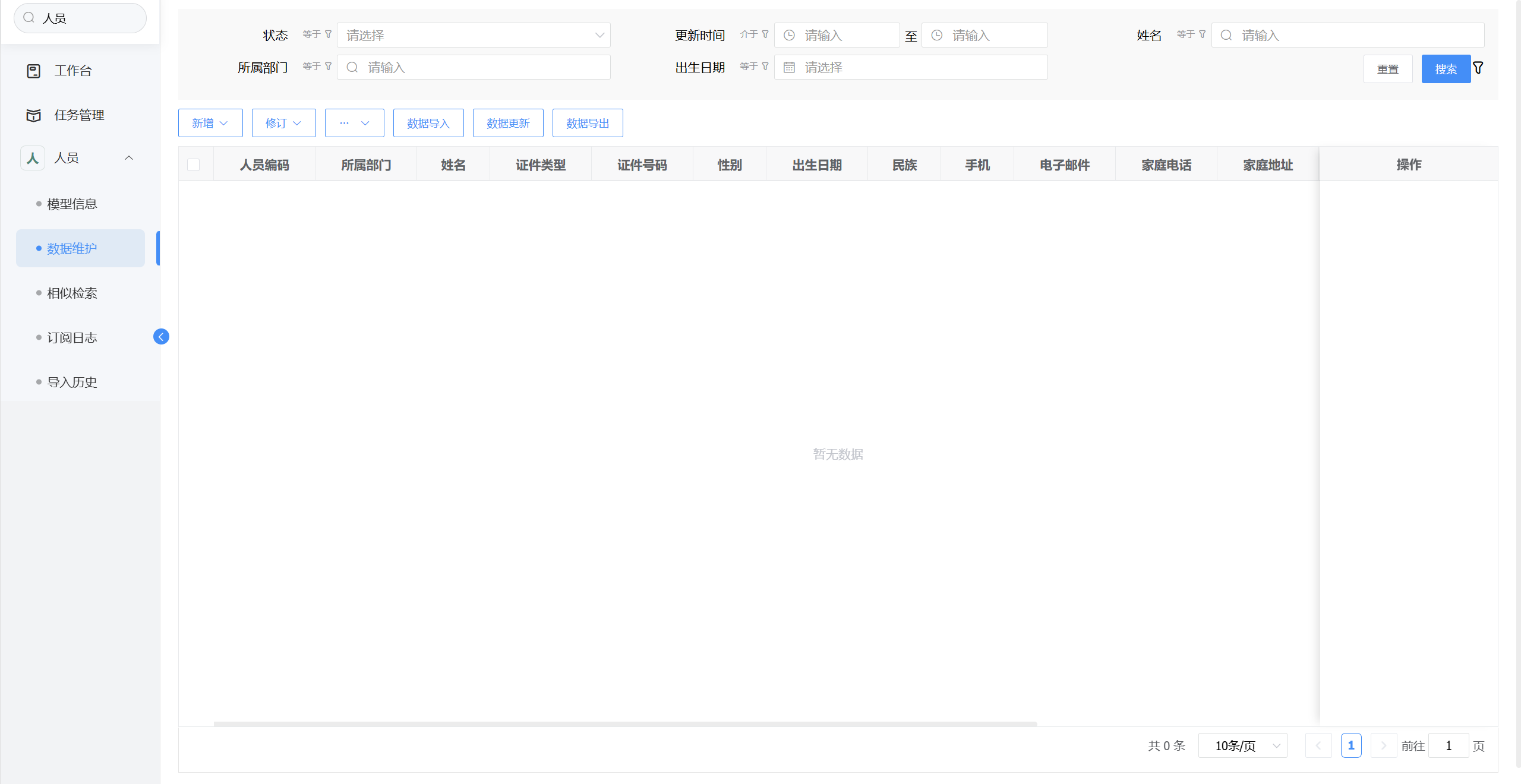Click the next page arrow in pagination
The height and width of the screenshot is (784, 1521).
tap(1383, 745)
